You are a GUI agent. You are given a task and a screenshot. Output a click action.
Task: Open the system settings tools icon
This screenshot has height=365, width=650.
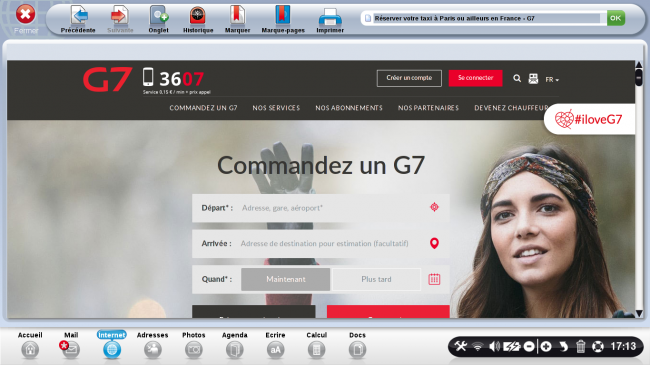(x=461, y=346)
